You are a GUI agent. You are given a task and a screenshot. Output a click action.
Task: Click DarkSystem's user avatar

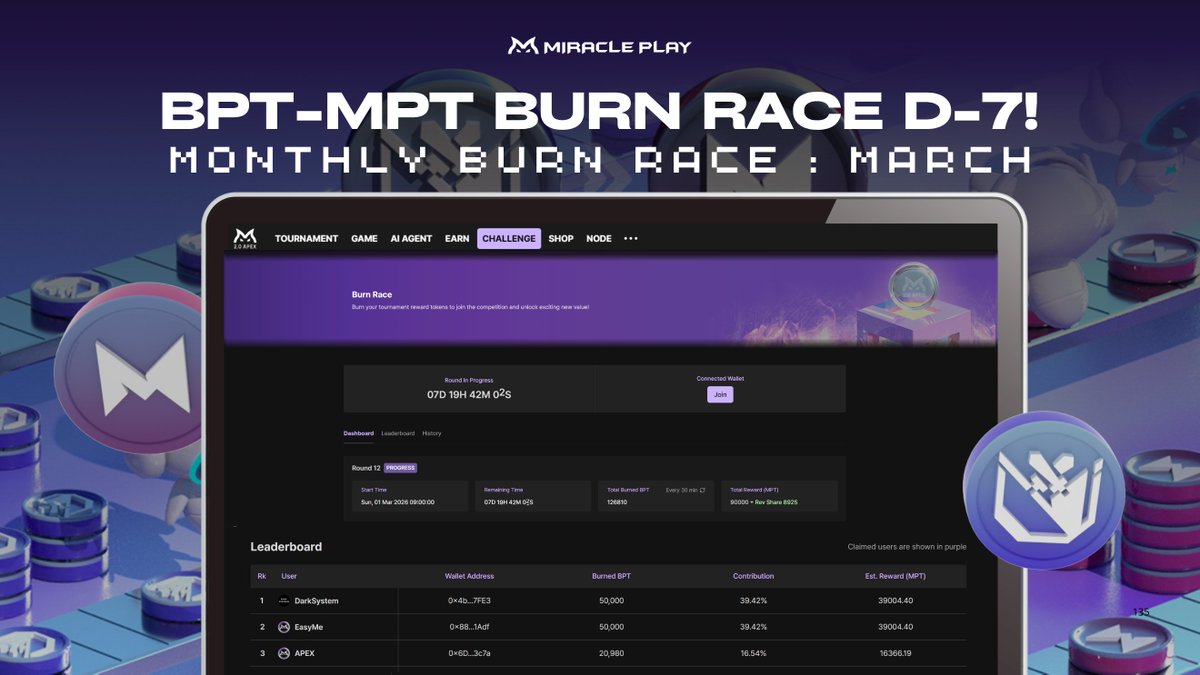(284, 601)
